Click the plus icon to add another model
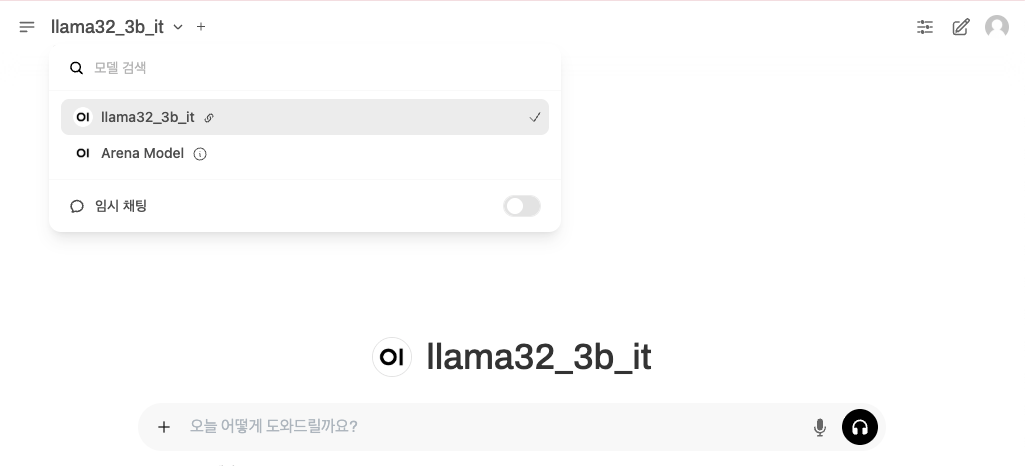Screen dimensions: 1025x466 click(201, 27)
